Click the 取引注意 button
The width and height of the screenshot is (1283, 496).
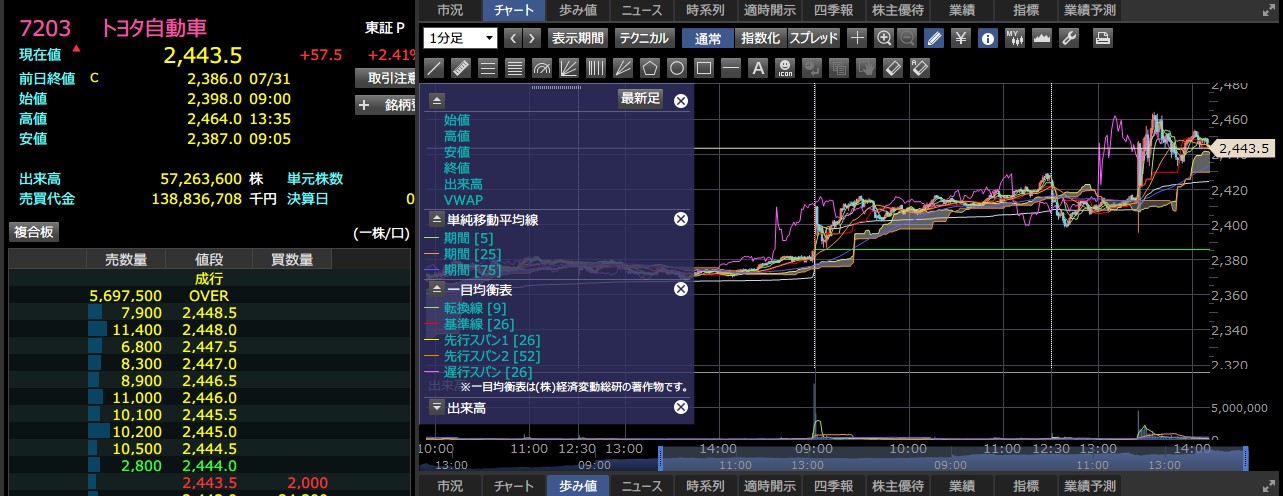pyautogui.click(x=386, y=77)
